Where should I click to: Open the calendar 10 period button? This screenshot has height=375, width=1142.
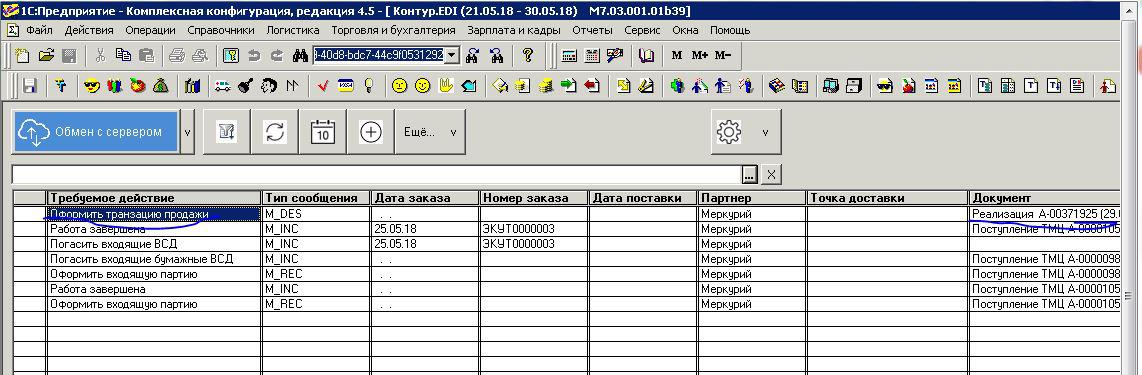323,132
